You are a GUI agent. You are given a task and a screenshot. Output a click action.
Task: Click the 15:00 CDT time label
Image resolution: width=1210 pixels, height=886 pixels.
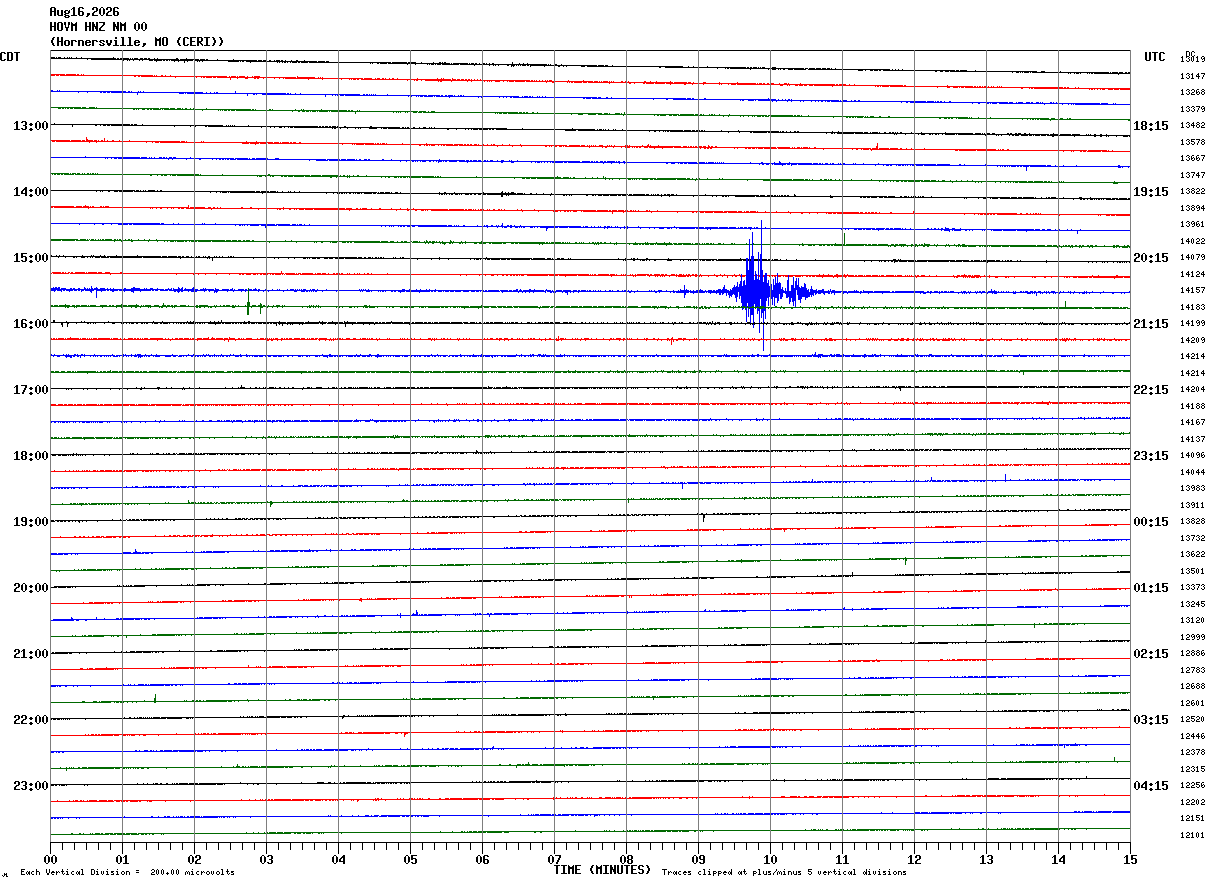pyautogui.click(x=30, y=258)
